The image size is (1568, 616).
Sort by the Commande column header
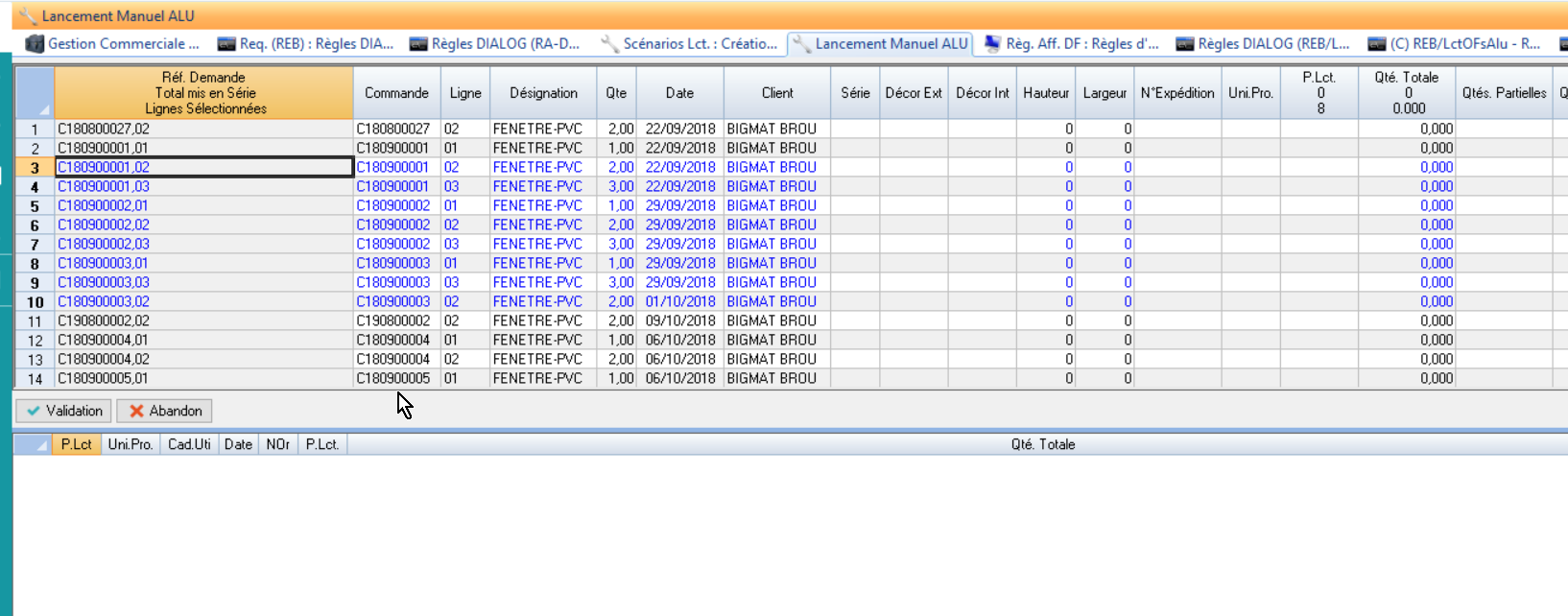396,93
